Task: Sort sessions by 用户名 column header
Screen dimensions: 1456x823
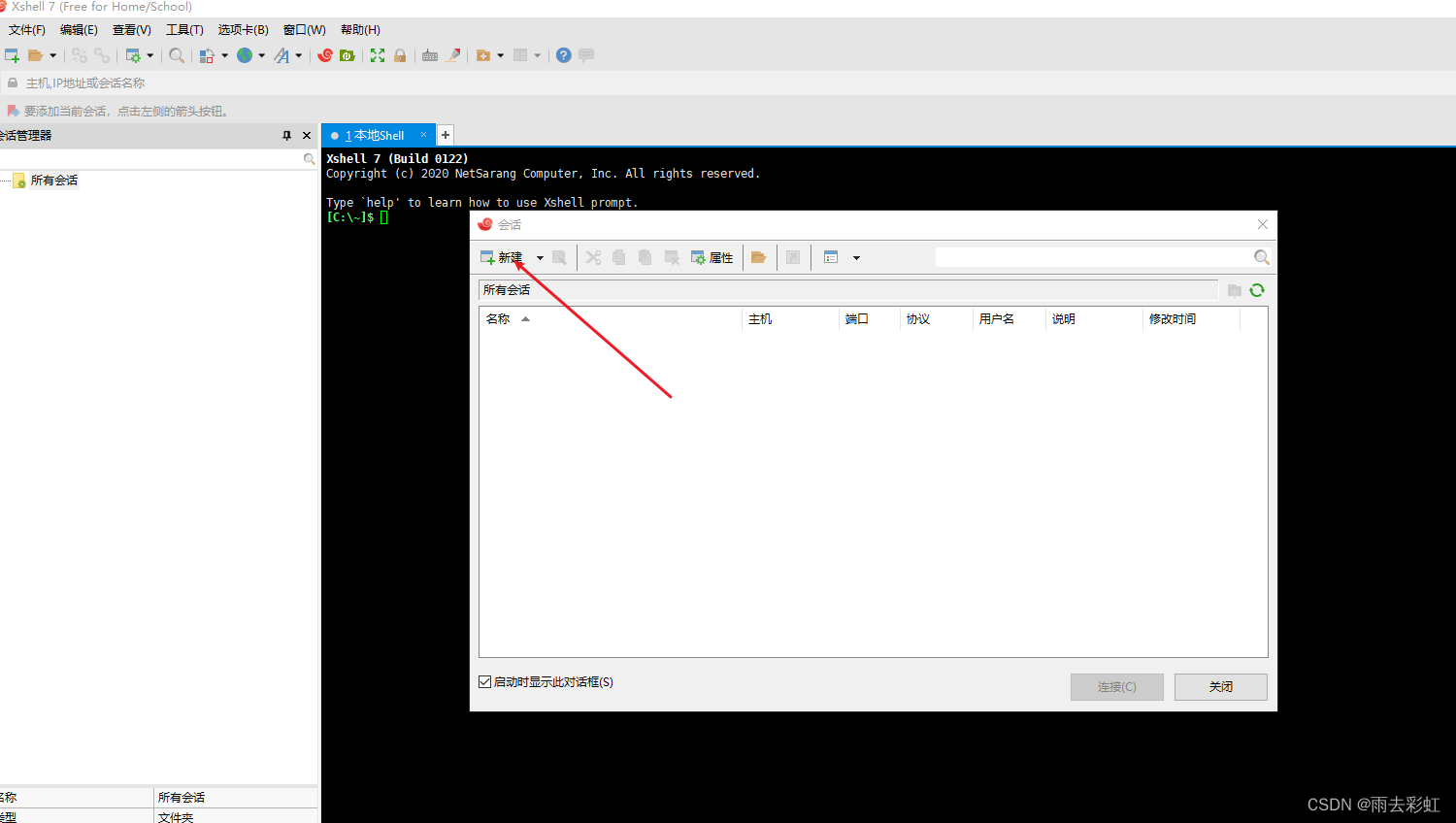Action: [x=1009, y=319]
